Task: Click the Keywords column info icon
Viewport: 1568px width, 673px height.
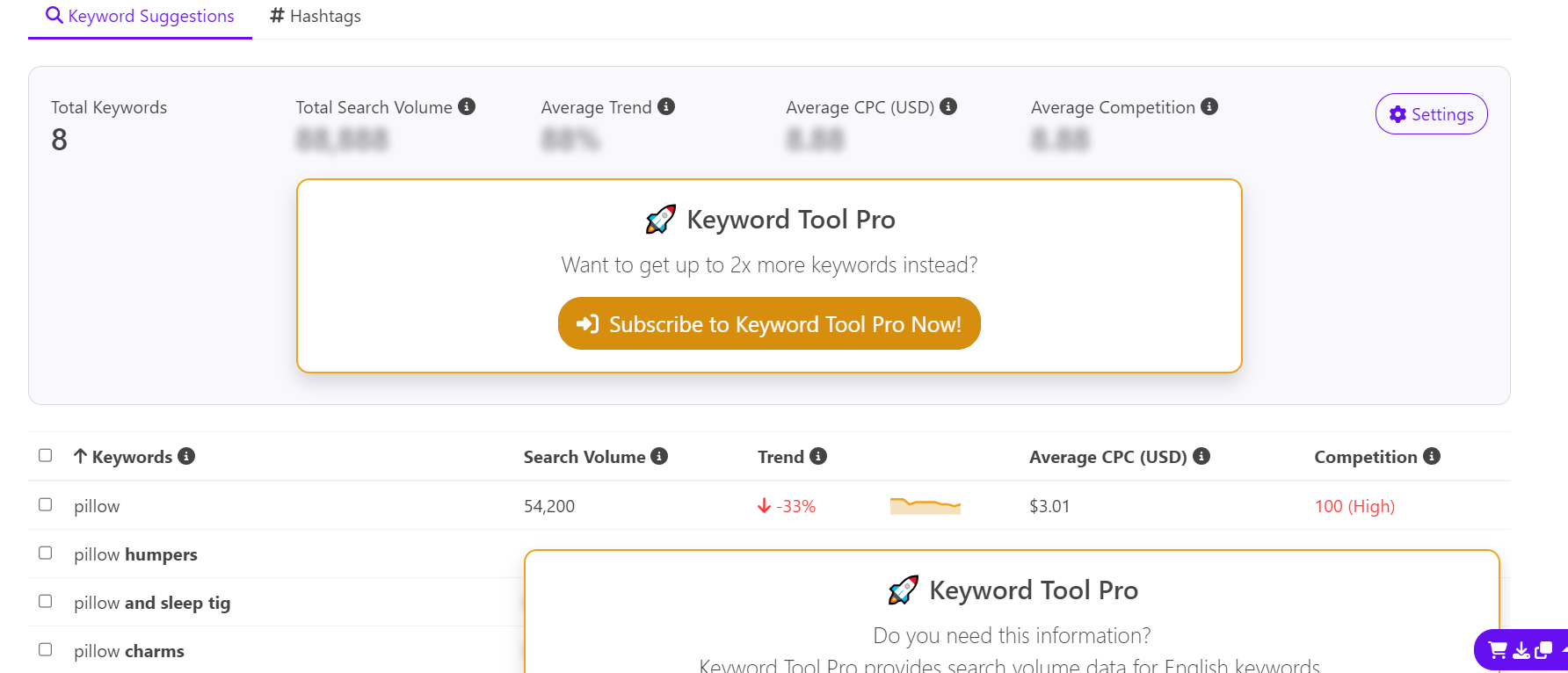Action: 186,456
